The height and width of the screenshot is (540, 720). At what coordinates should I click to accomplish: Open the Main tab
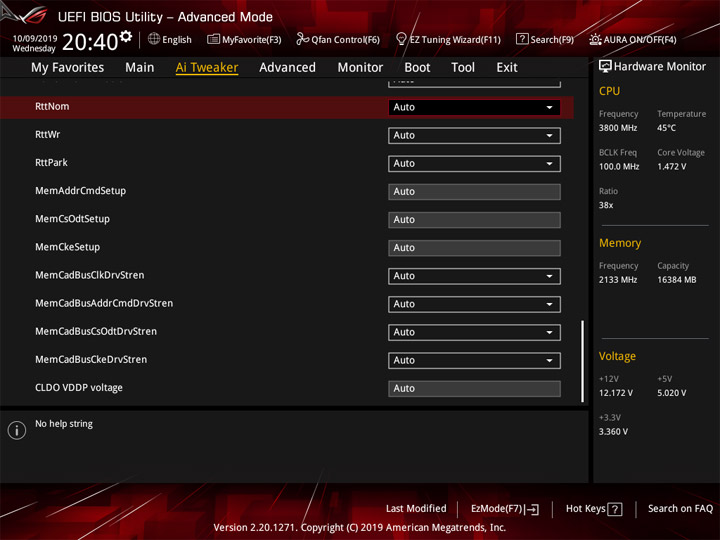pos(140,68)
